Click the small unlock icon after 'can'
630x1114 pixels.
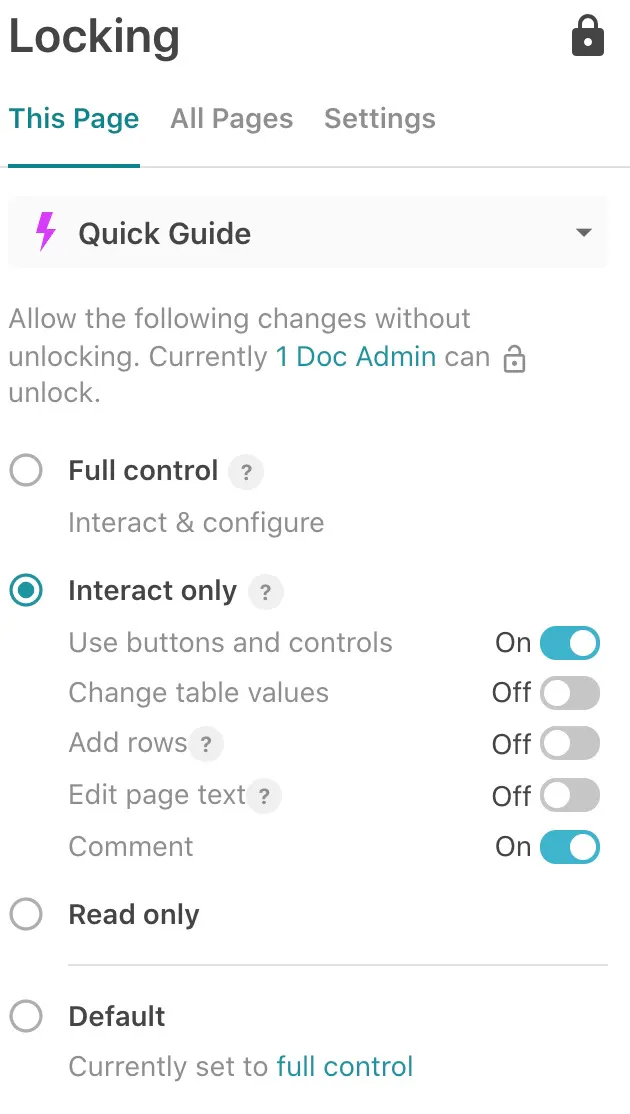click(x=514, y=359)
